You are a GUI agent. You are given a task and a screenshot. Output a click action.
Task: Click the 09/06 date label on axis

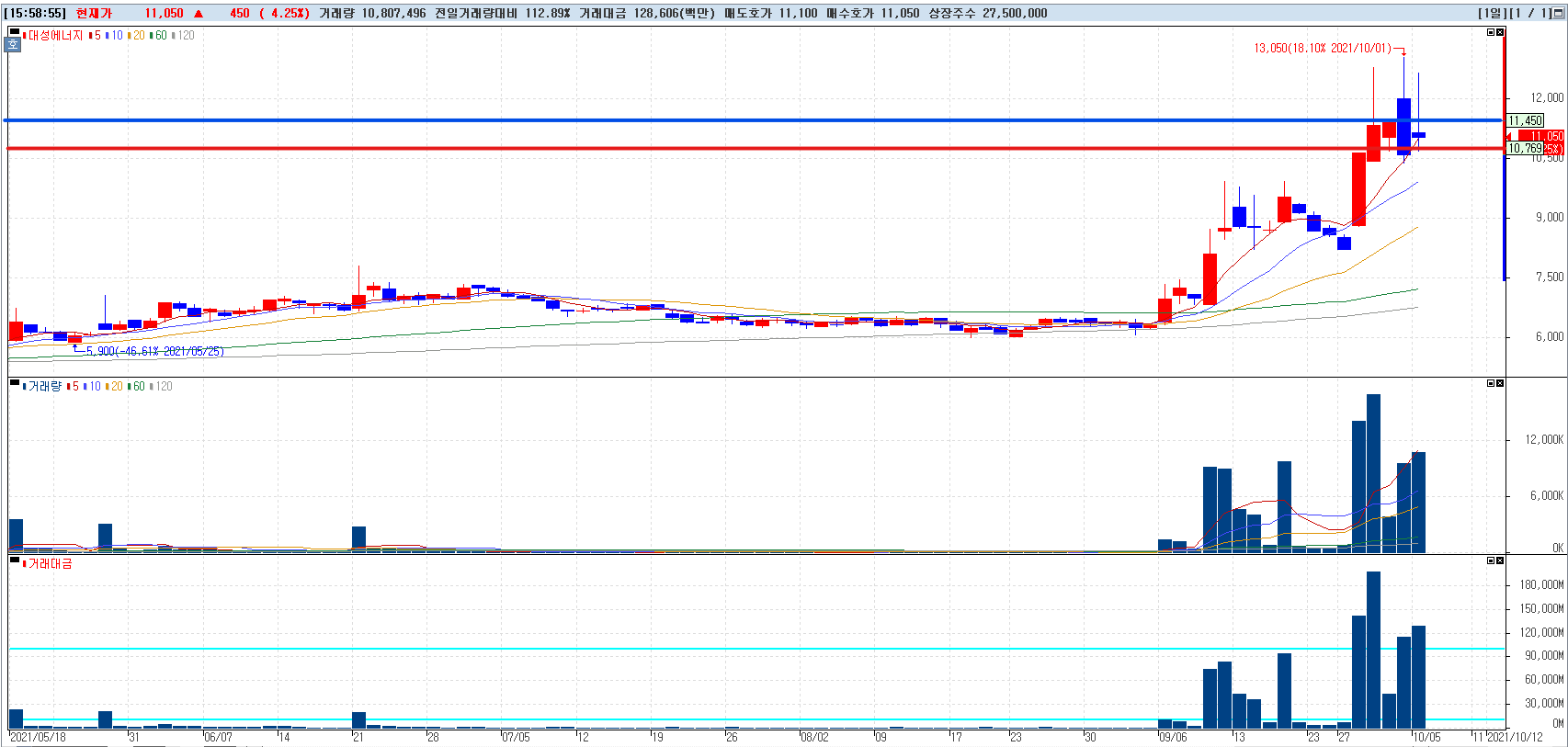pos(1173,738)
